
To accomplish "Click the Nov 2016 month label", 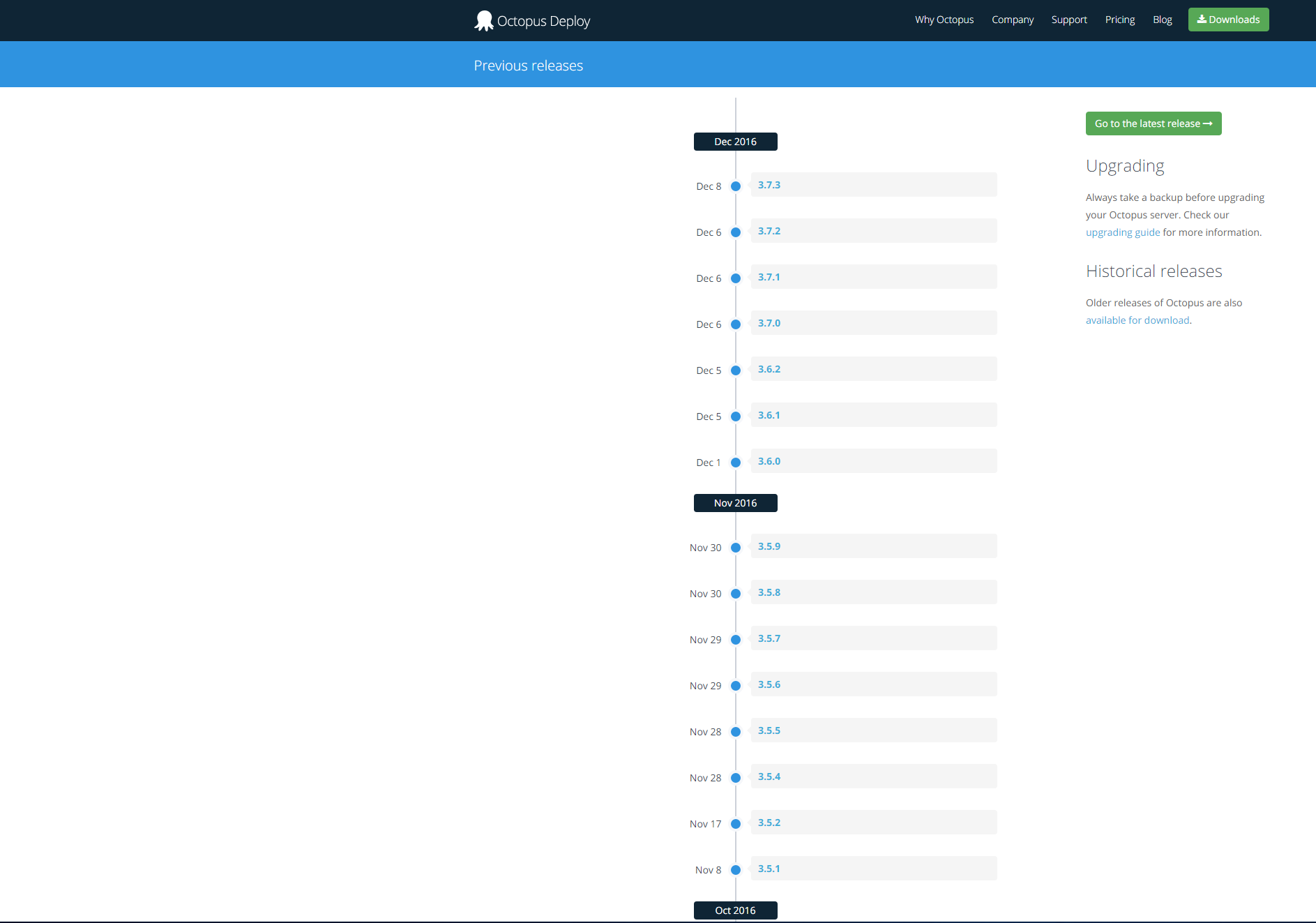I will pos(735,502).
